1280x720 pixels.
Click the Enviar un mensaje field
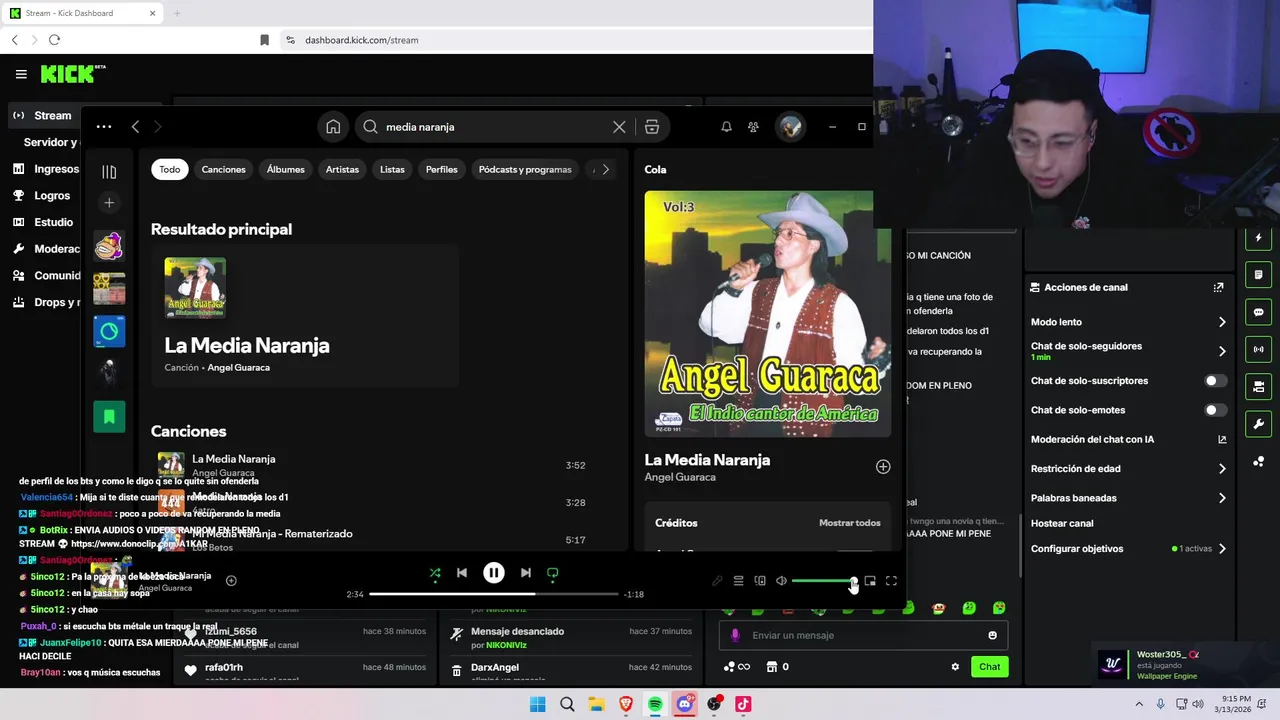[x=865, y=635]
